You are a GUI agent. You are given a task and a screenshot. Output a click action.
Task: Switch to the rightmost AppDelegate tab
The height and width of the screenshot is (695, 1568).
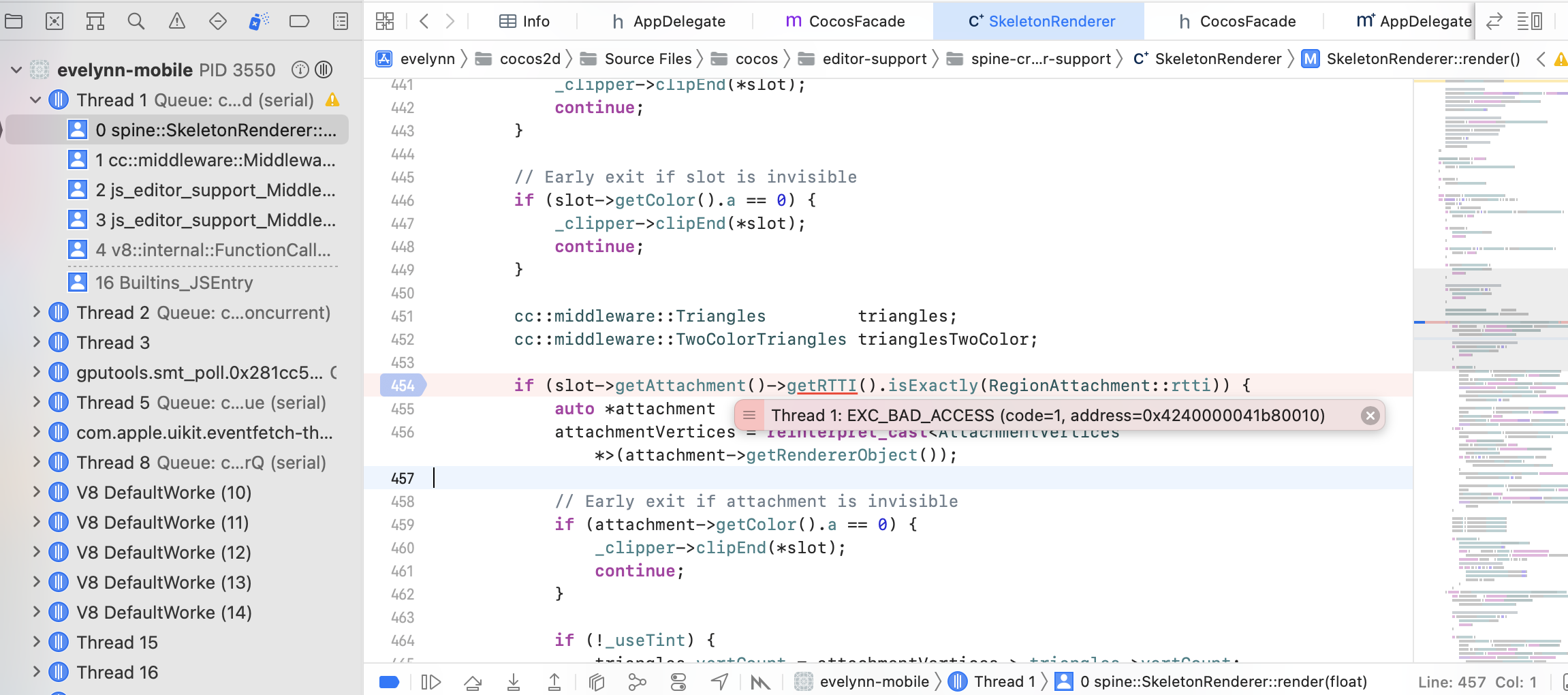pyautogui.click(x=1413, y=21)
